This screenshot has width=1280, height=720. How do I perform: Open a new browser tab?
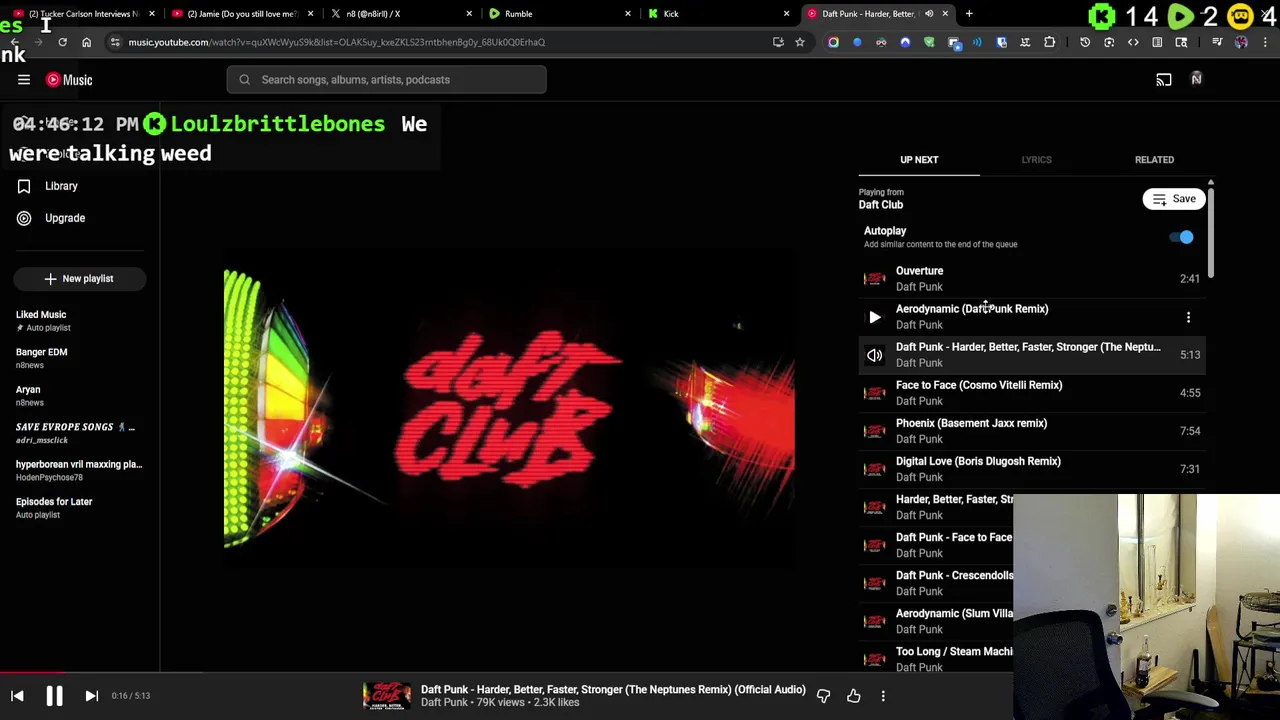[x=969, y=14]
